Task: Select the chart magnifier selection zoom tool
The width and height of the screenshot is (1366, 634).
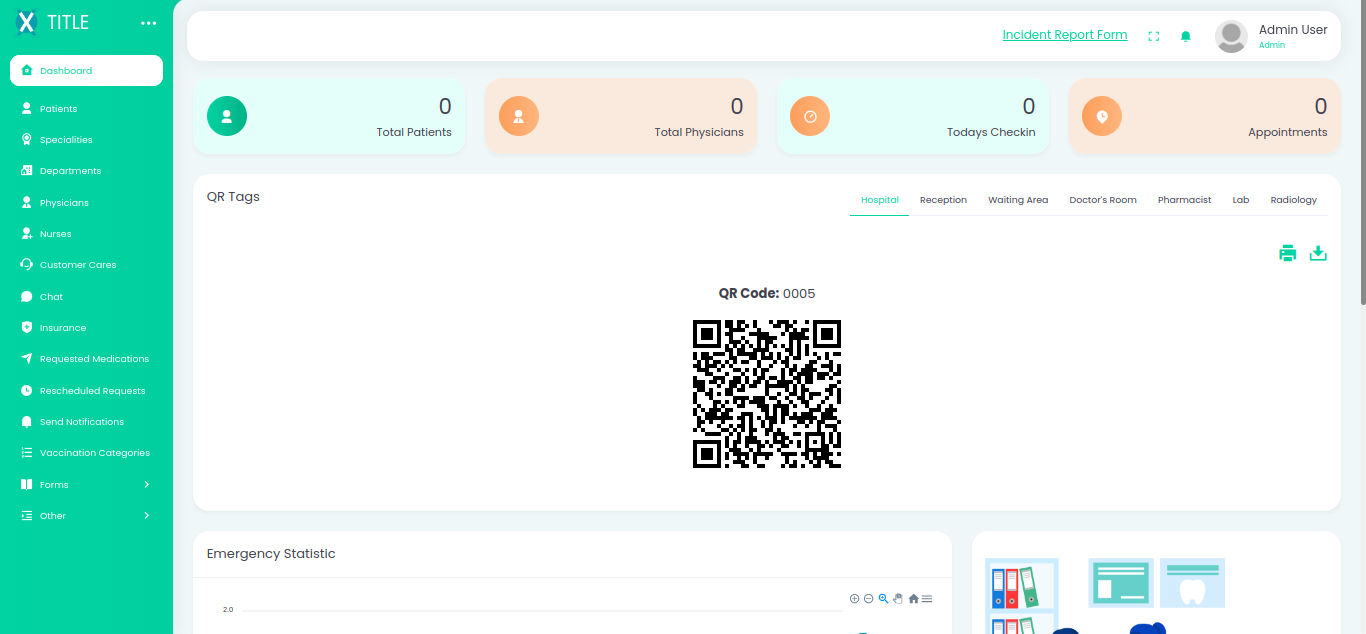Action: click(883, 599)
